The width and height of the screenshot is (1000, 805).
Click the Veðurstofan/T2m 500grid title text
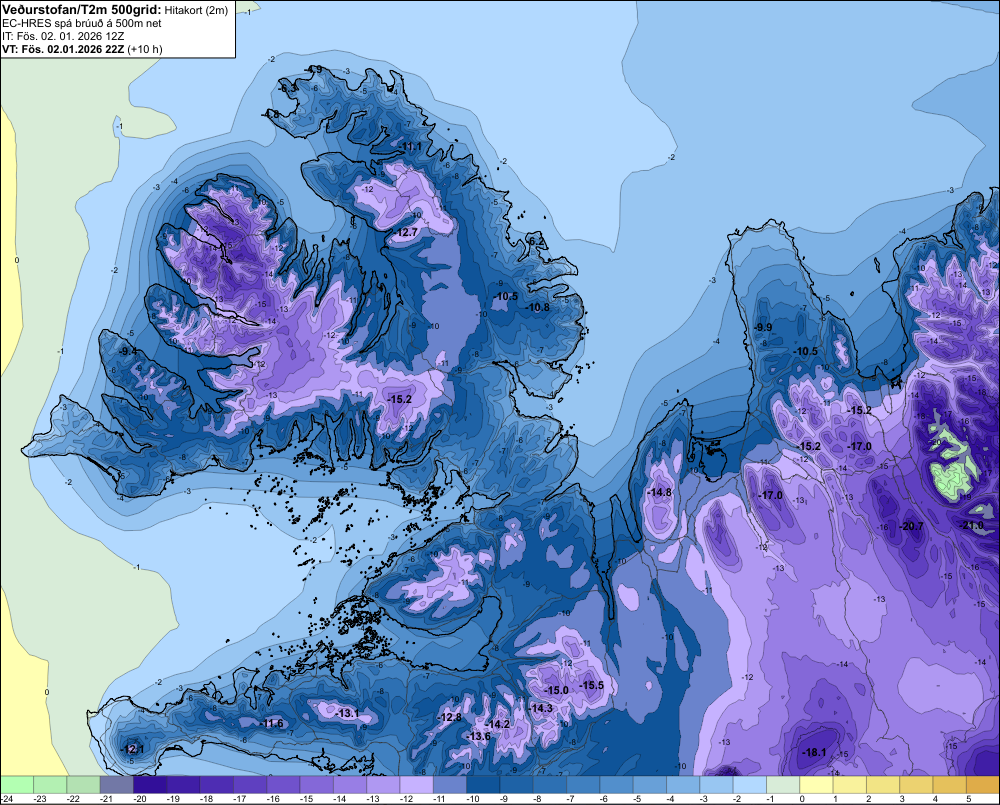tap(81, 10)
